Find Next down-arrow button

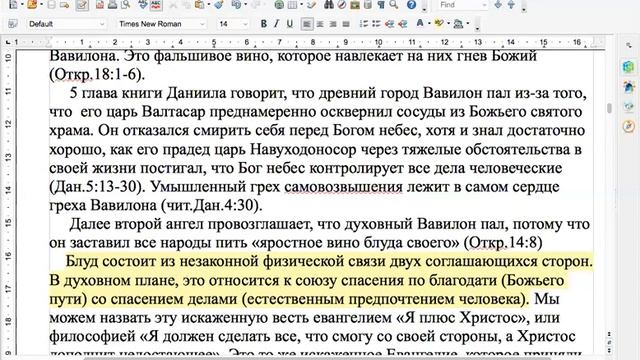498,4
